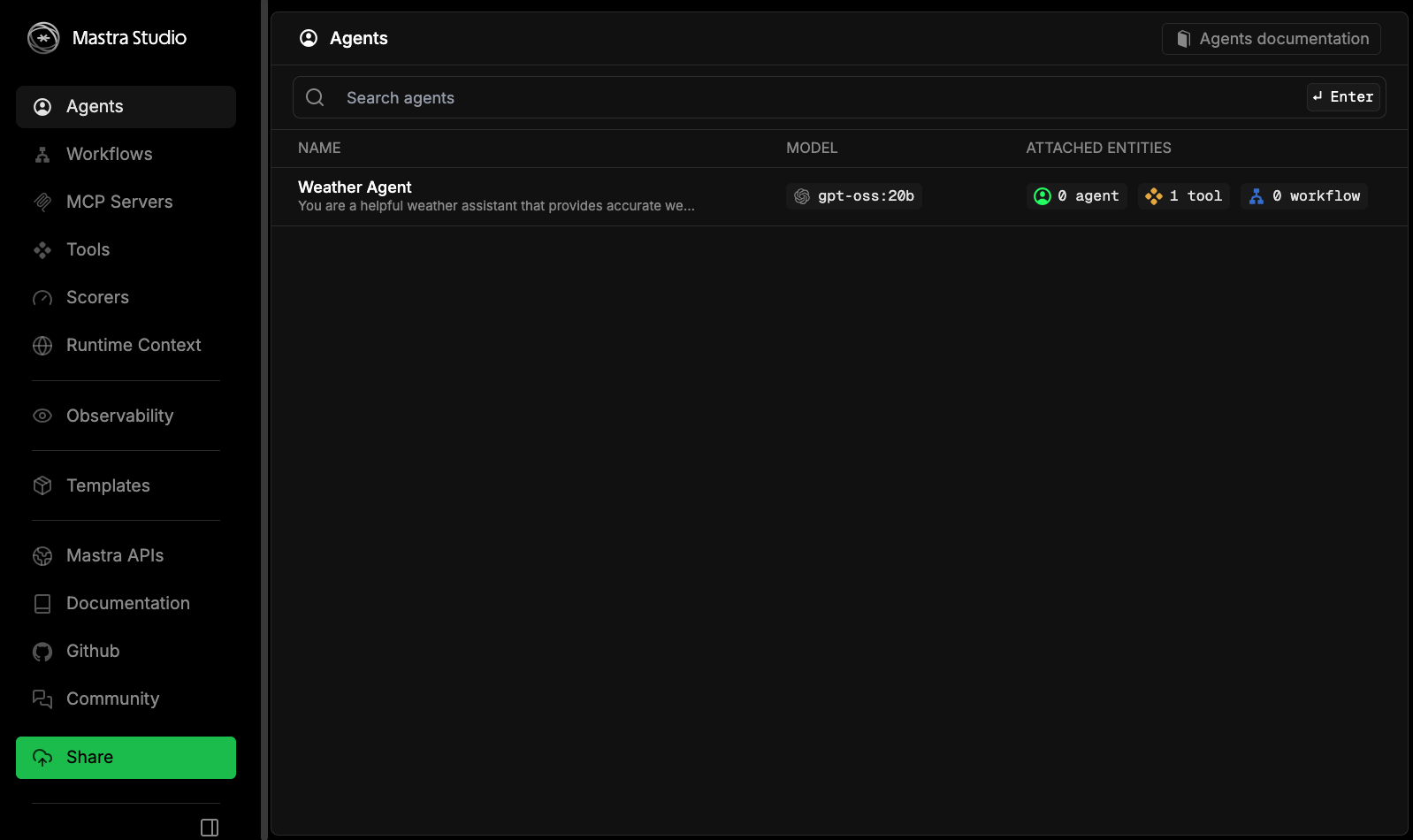Select Runtime Context in the sidebar
The height and width of the screenshot is (840, 1413).
tap(126, 346)
